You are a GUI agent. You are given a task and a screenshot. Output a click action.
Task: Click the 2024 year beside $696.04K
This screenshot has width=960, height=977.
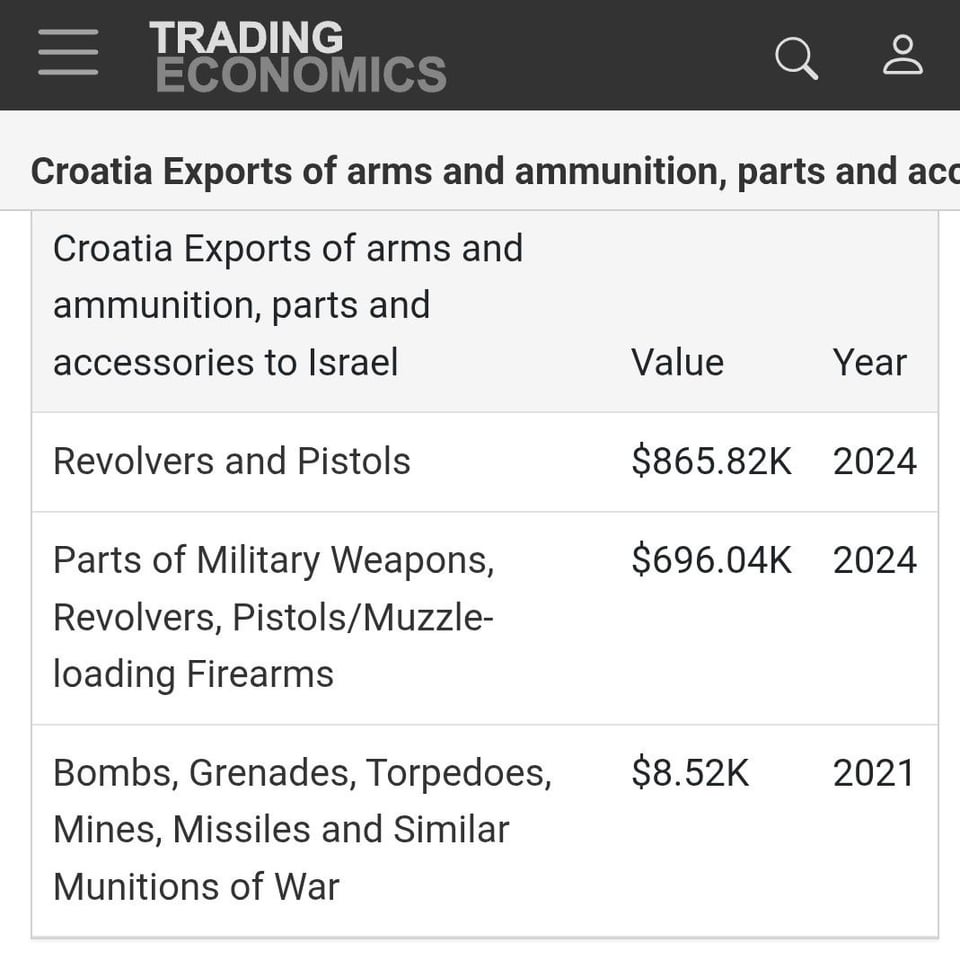pos(874,560)
